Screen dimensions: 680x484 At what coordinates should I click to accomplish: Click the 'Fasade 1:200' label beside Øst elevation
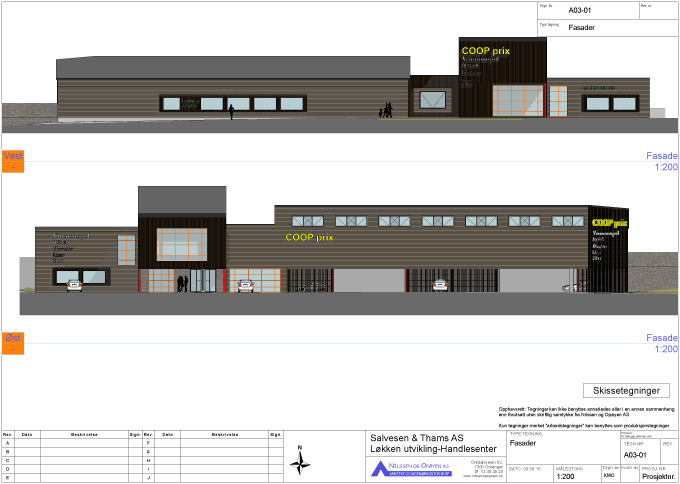(662, 343)
